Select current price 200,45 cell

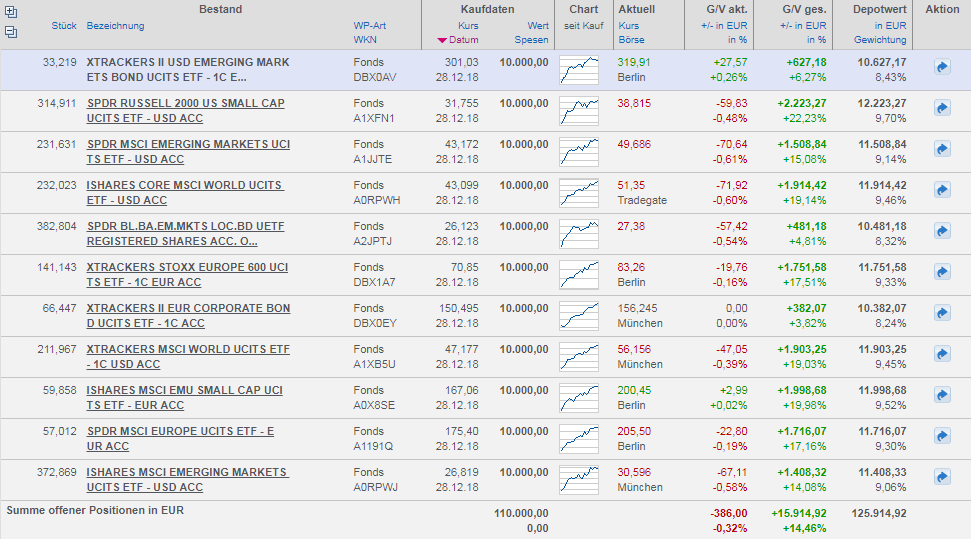(x=634, y=390)
